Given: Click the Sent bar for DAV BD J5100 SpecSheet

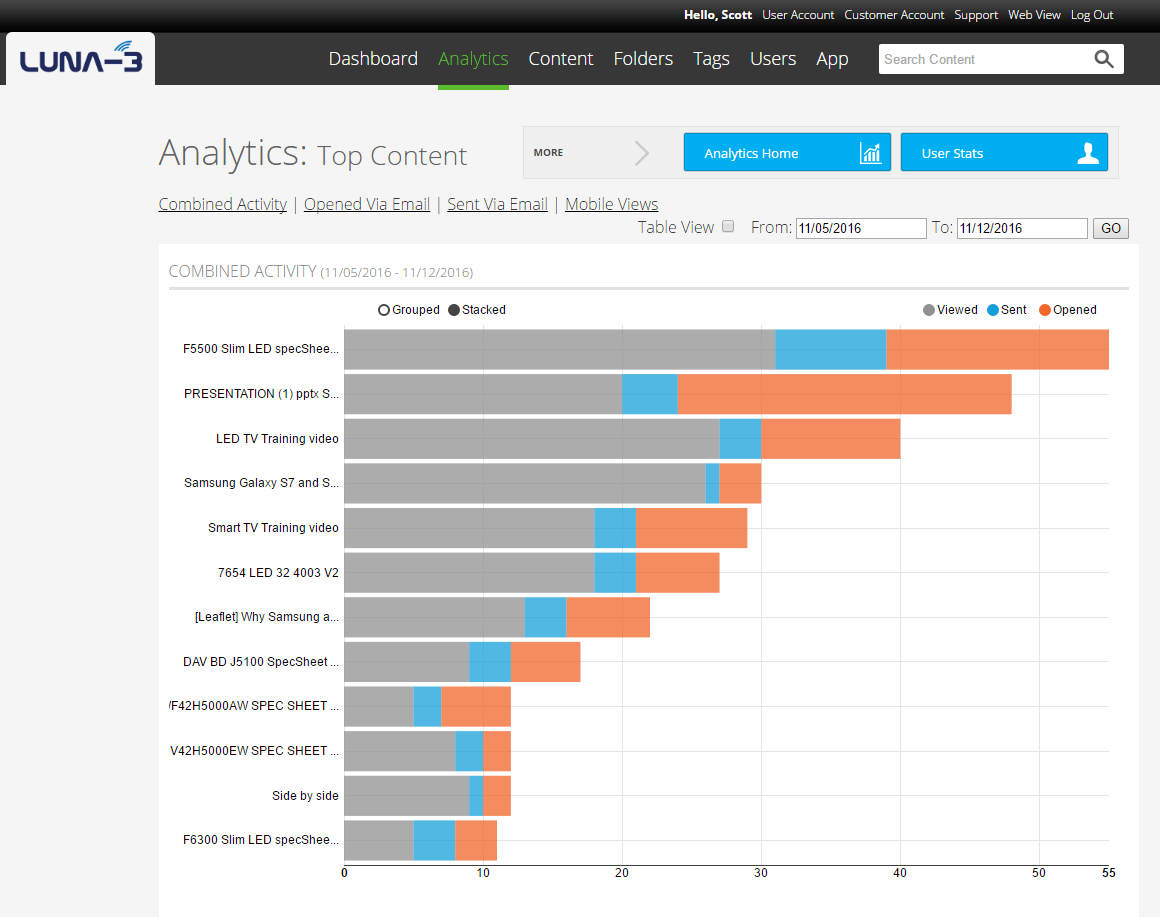Looking at the screenshot, I should coord(490,662).
